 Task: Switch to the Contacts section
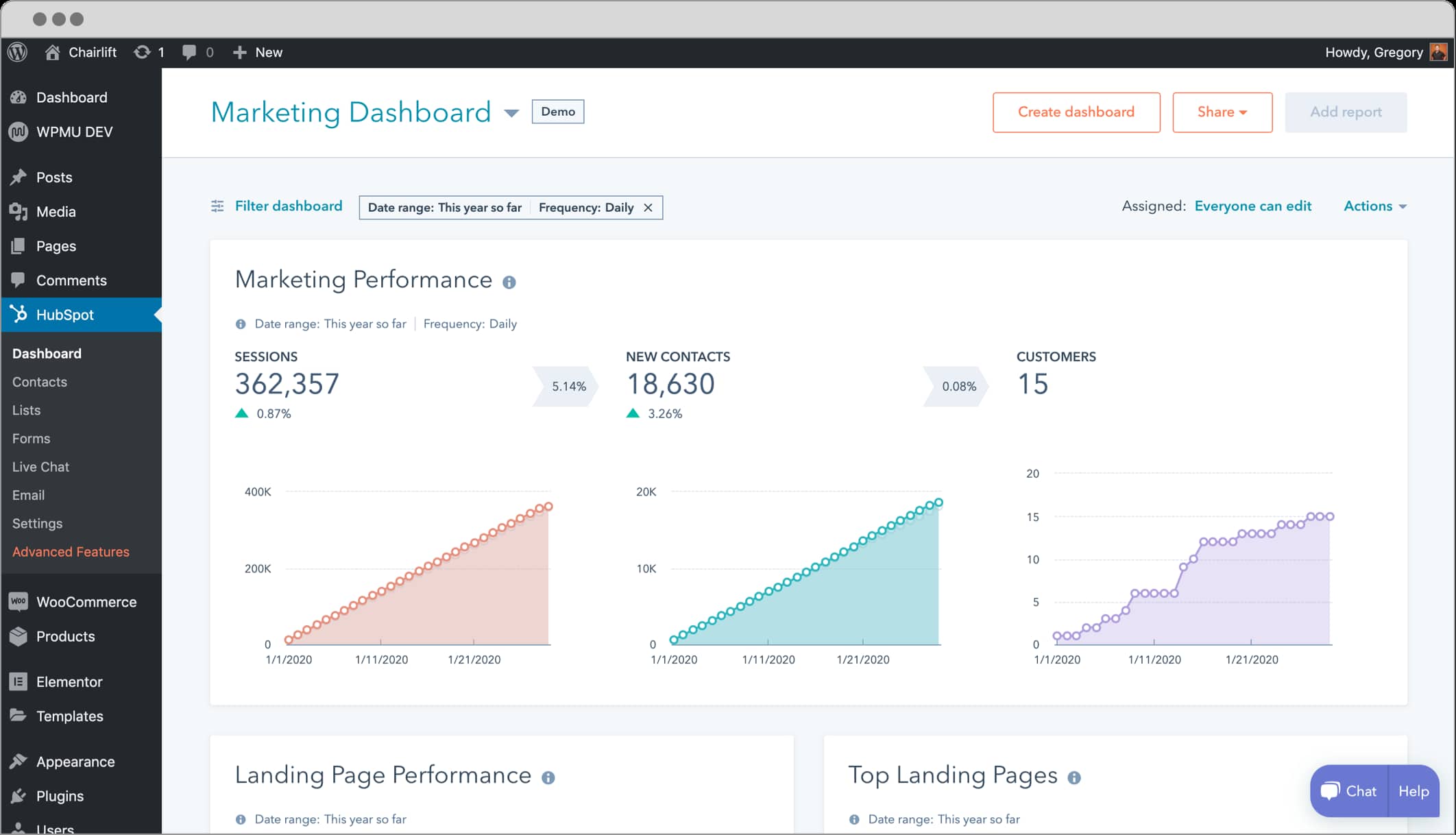pos(39,382)
